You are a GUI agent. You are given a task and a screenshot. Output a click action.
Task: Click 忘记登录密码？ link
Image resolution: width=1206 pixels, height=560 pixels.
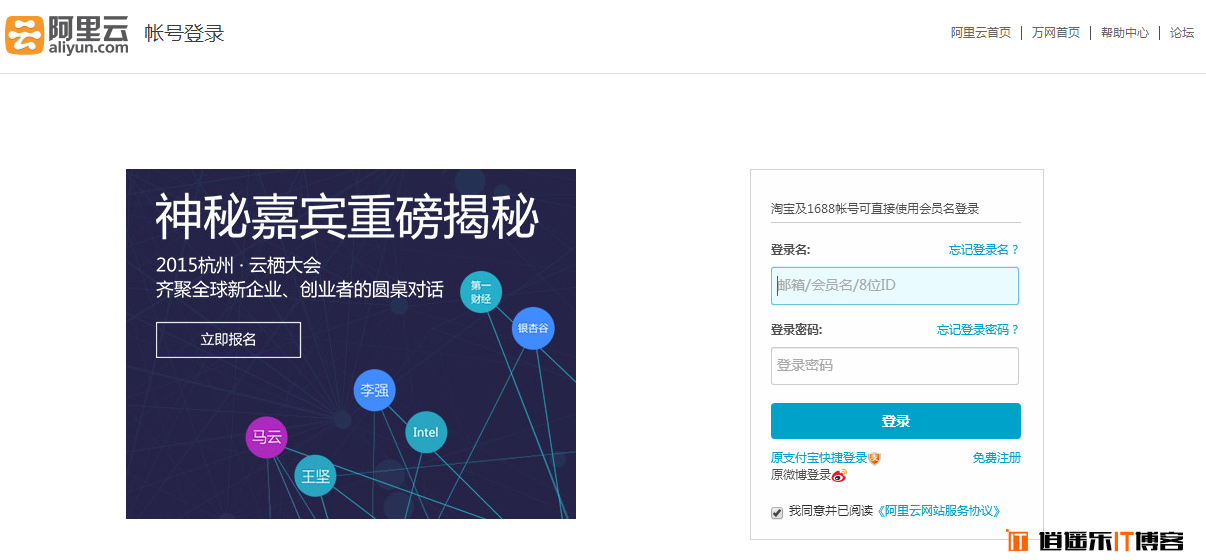pyautogui.click(x=978, y=330)
